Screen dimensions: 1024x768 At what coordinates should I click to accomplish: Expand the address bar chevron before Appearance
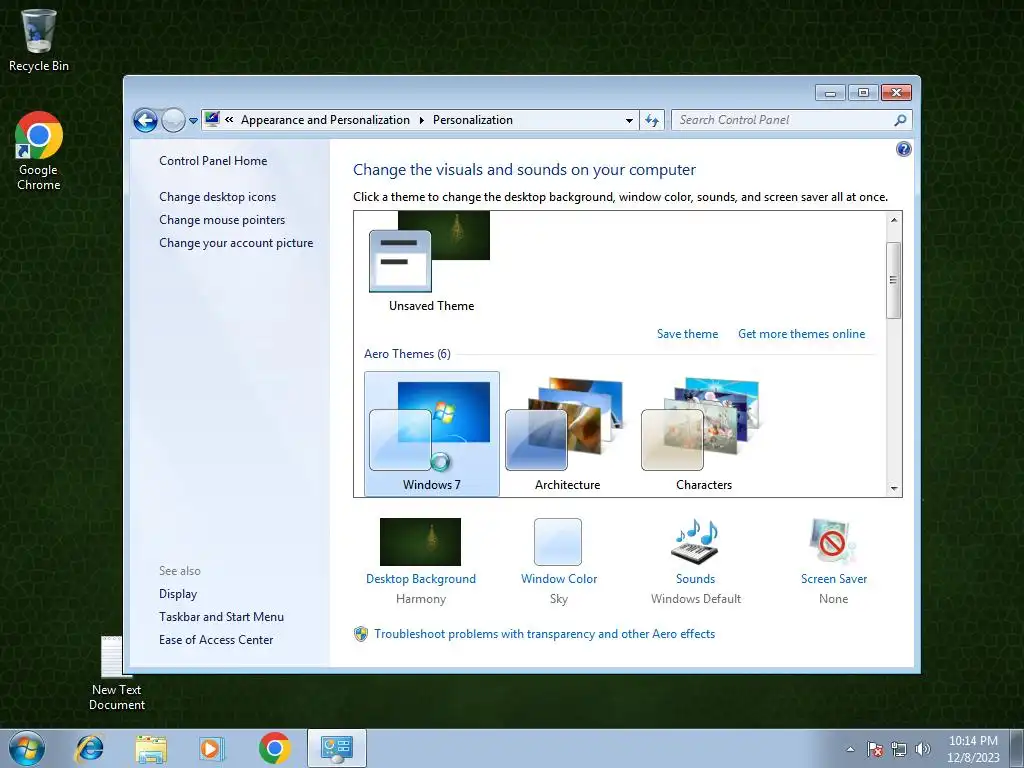(x=229, y=120)
